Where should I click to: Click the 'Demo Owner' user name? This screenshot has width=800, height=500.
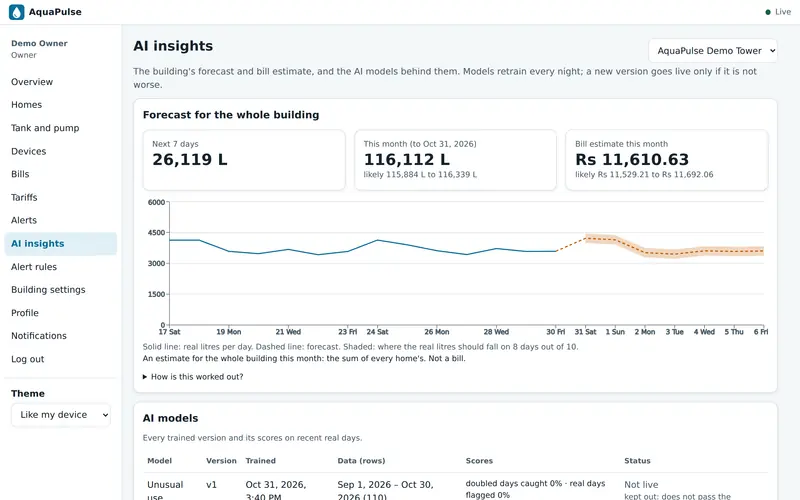click(x=39, y=43)
